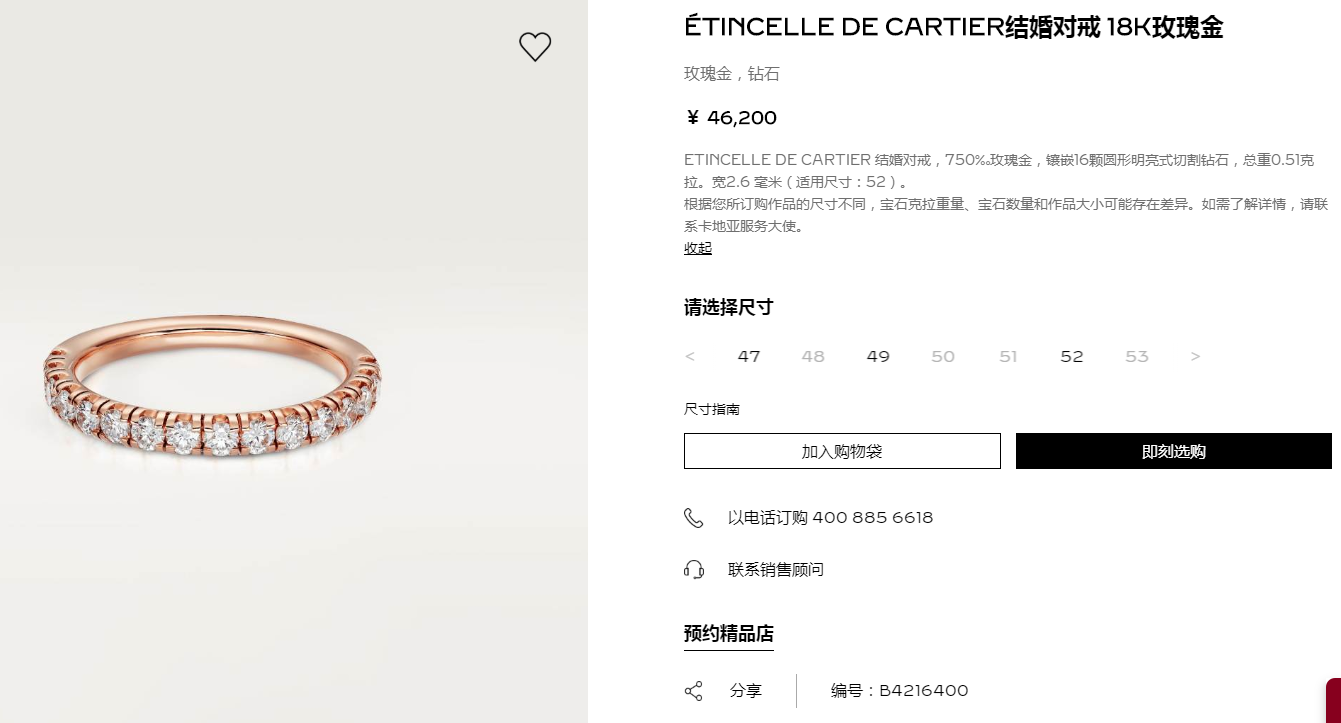
Task: Click 加入购物袋 add to bag button
Action: coord(842,451)
